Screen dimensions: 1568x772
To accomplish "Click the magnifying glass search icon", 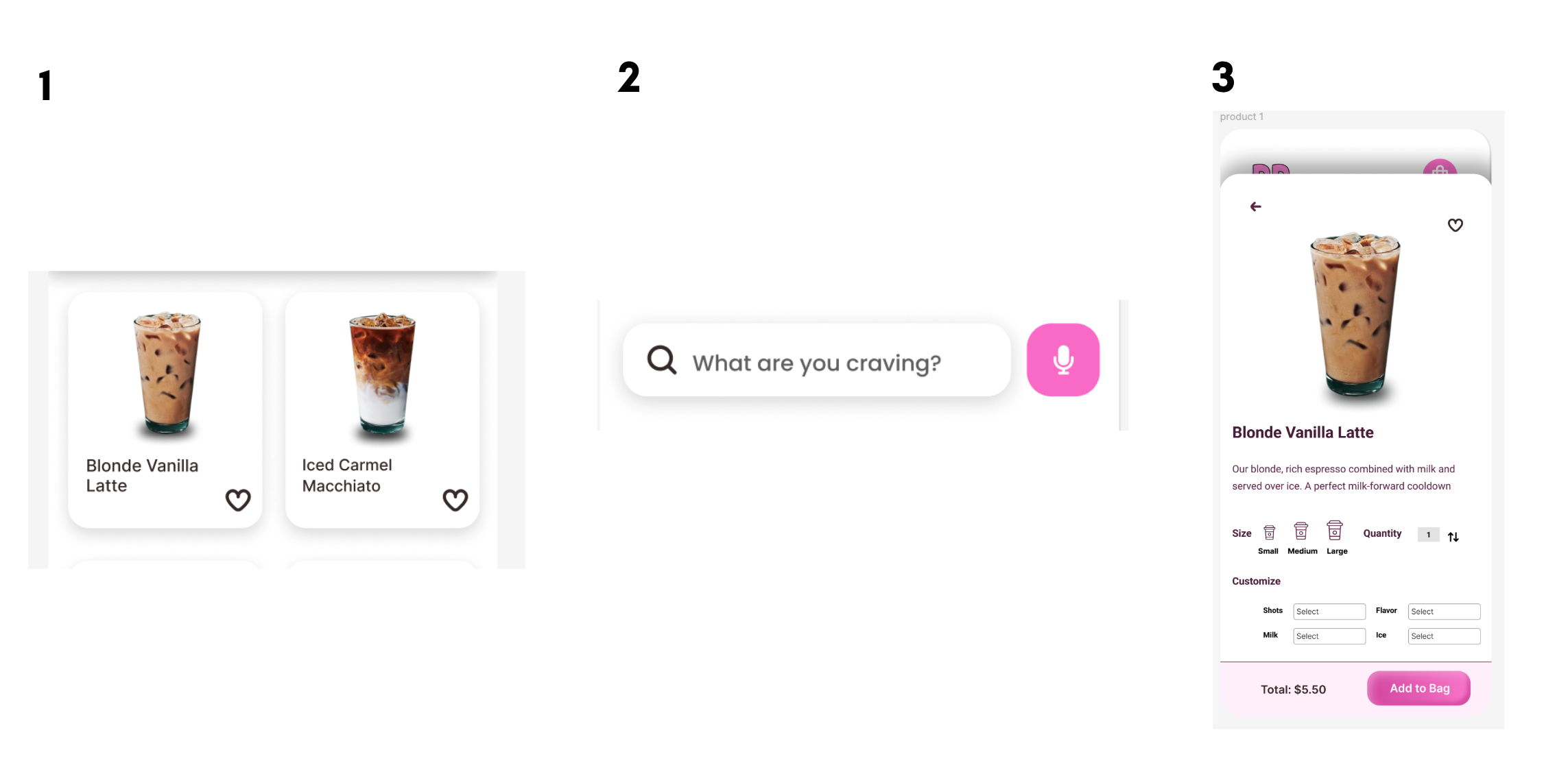I will [662, 360].
